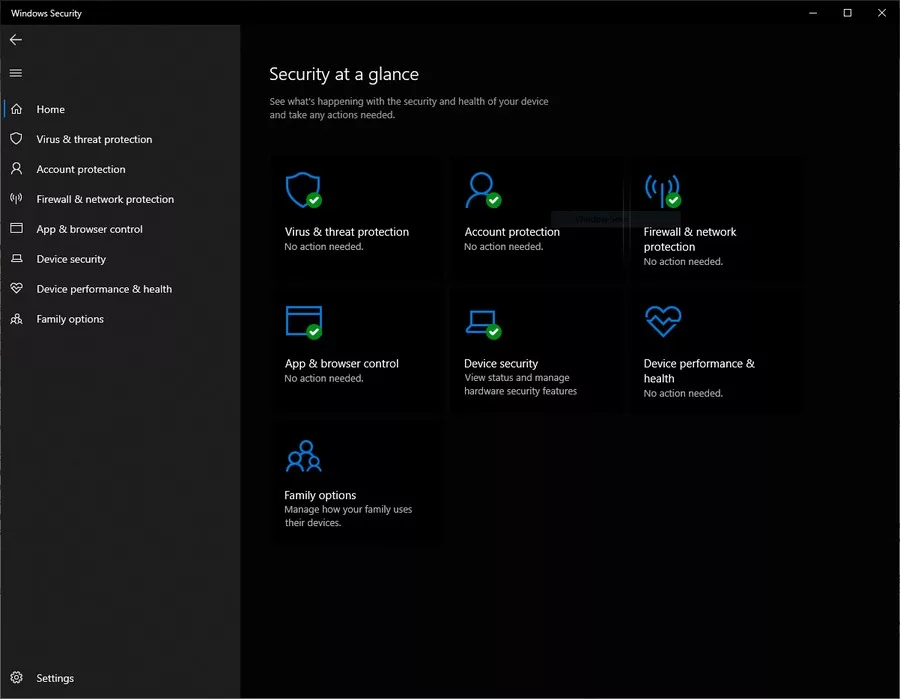Select Firewall & network protection in sidebar
Viewport: 900px width, 699px height.
point(104,199)
